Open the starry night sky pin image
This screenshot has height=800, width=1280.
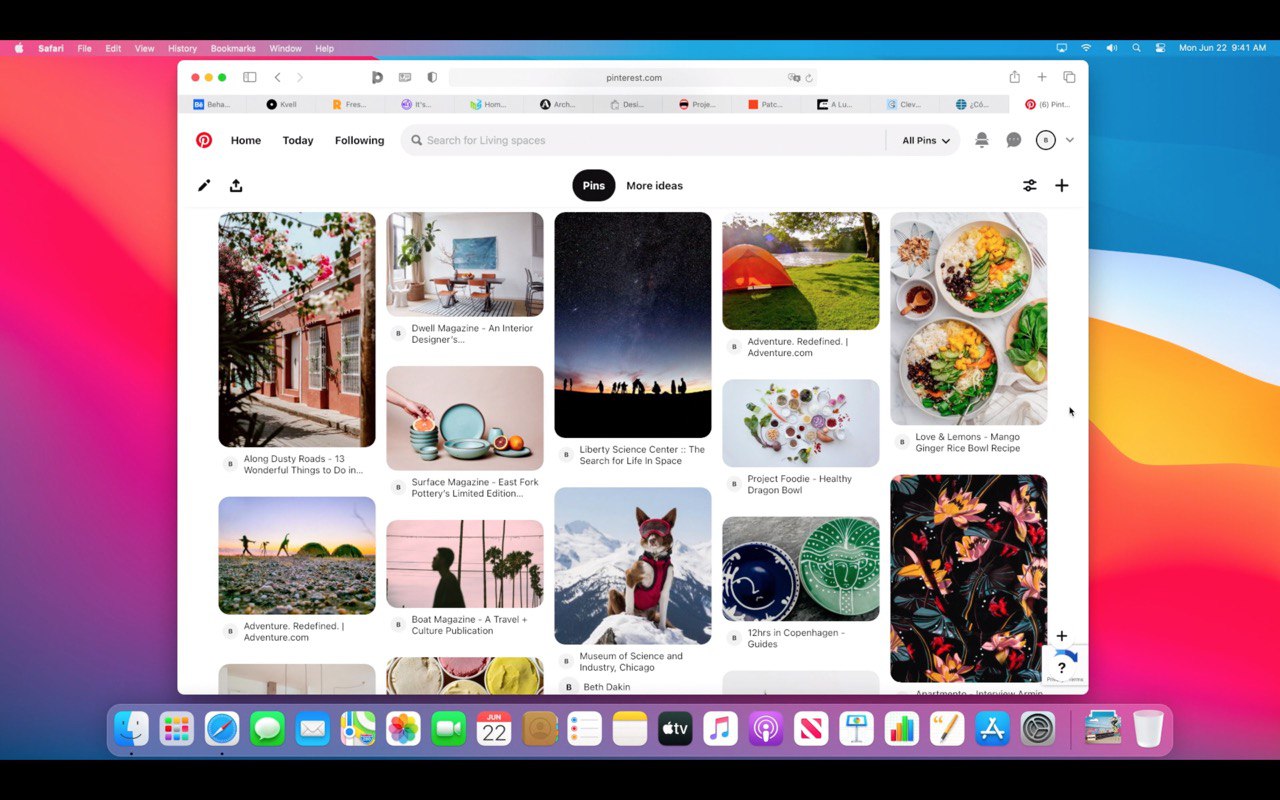click(x=633, y=325)
